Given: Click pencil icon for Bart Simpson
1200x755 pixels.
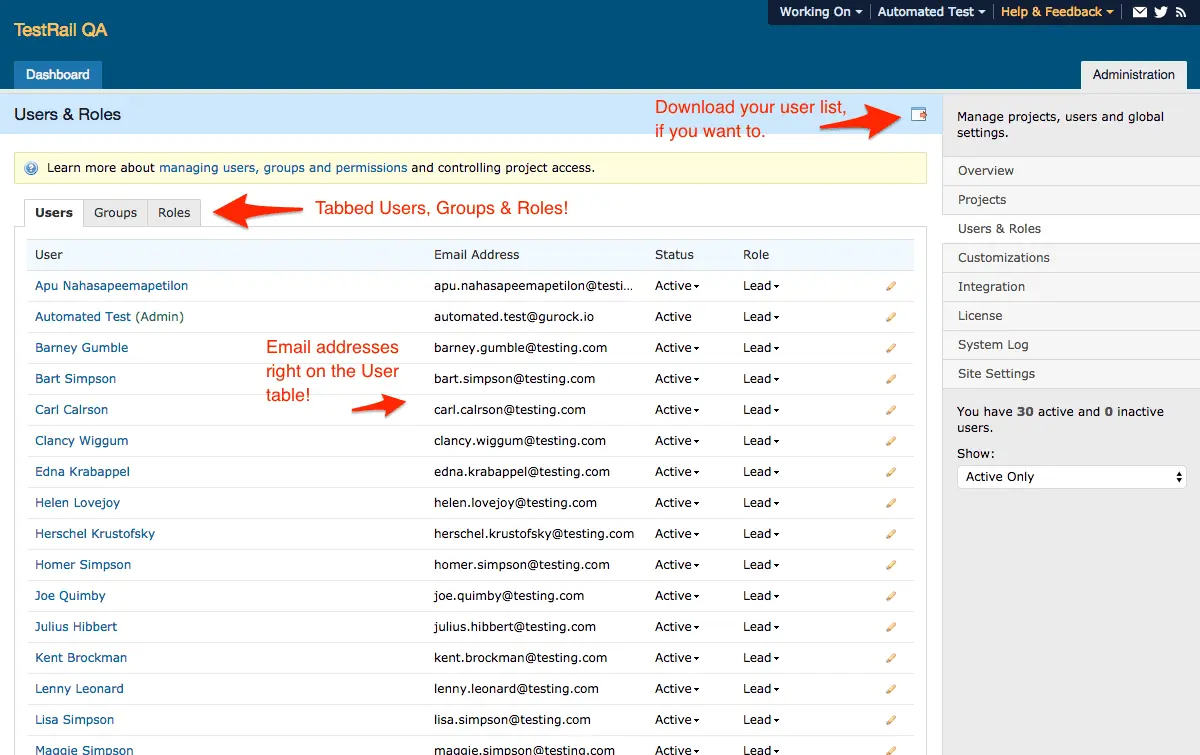Looking at the screenshot, I should click(x=891, y=379).
